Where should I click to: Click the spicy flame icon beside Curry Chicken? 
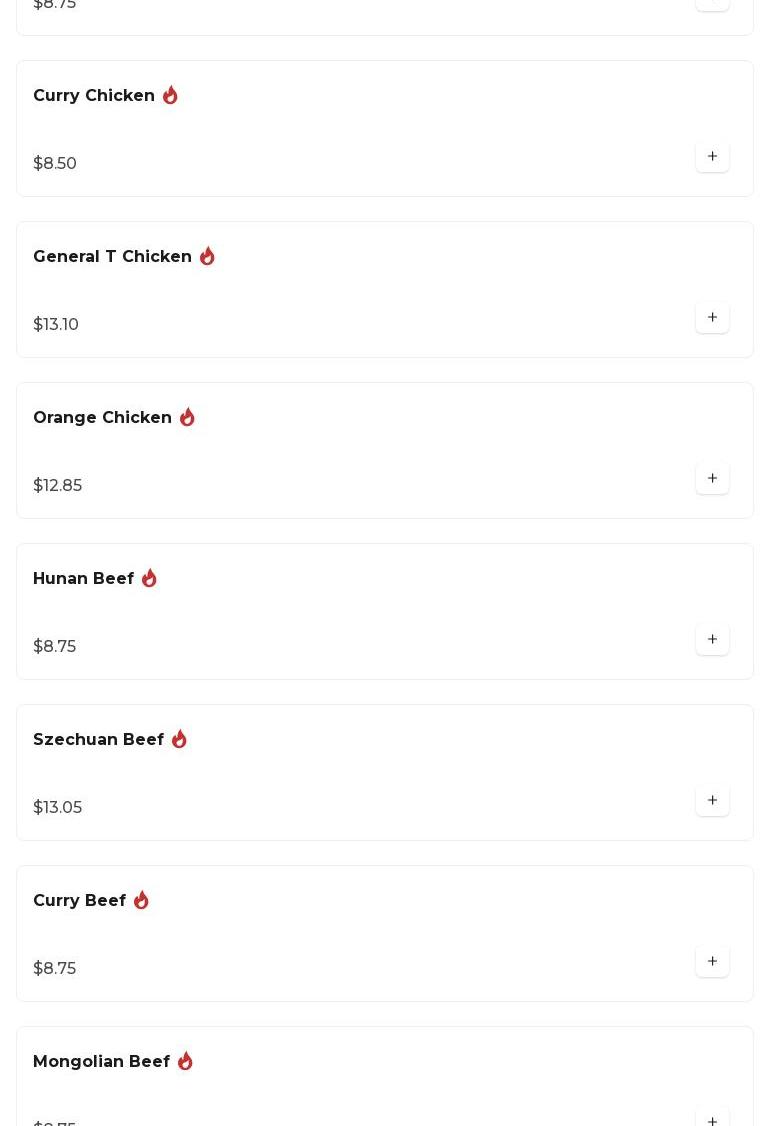point(170,96)
